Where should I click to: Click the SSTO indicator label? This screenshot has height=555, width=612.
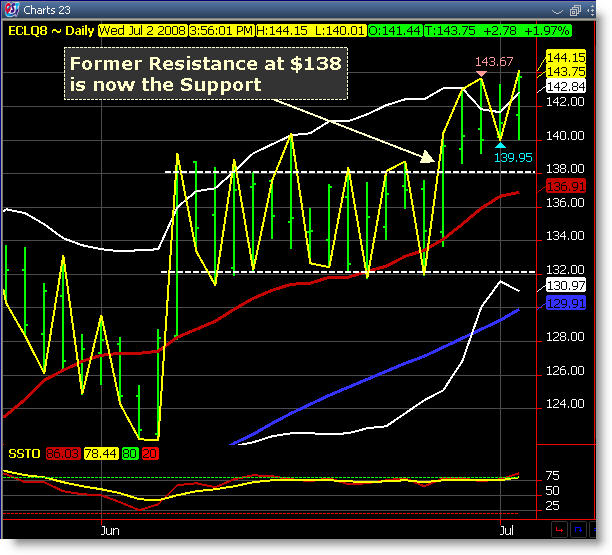click(x=24, y=454)
